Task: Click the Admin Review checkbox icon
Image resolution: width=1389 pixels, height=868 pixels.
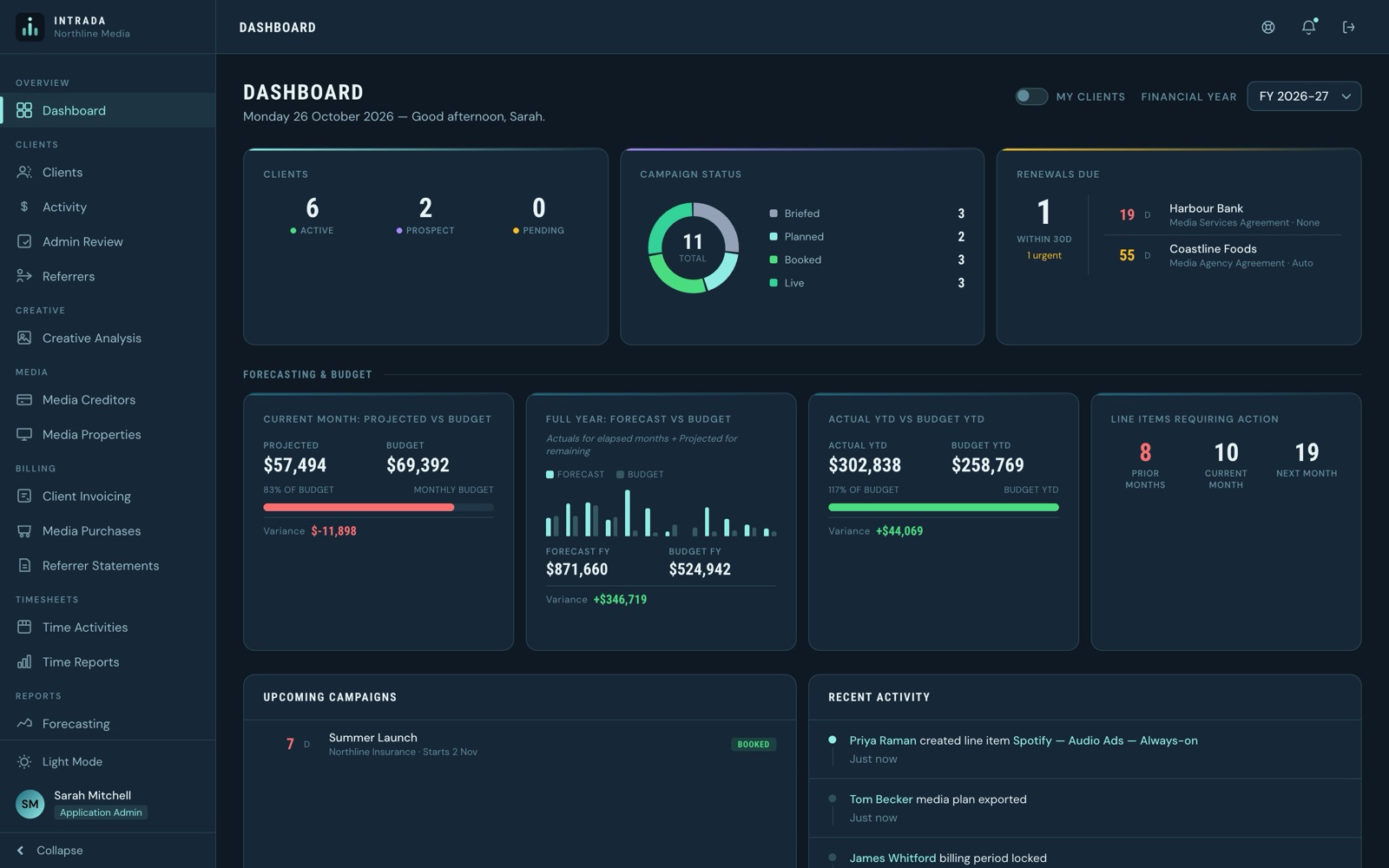Action: pos(24,241)
